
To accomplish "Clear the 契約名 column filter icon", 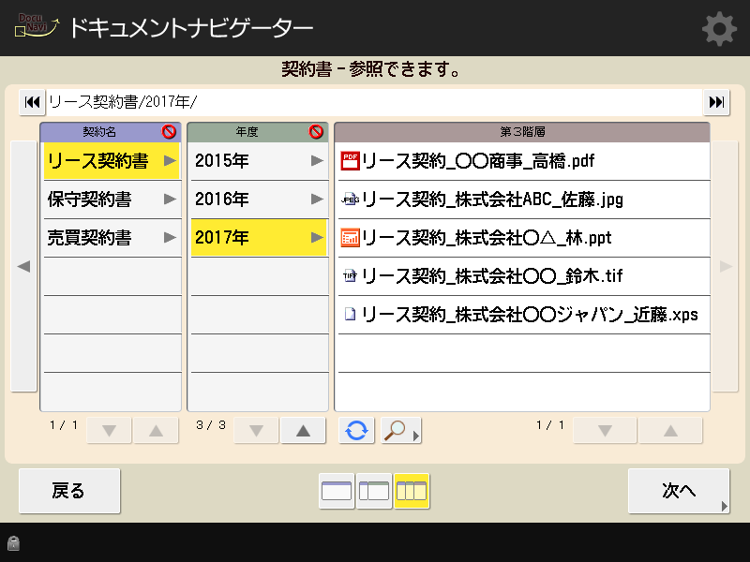I will [169, 132].
